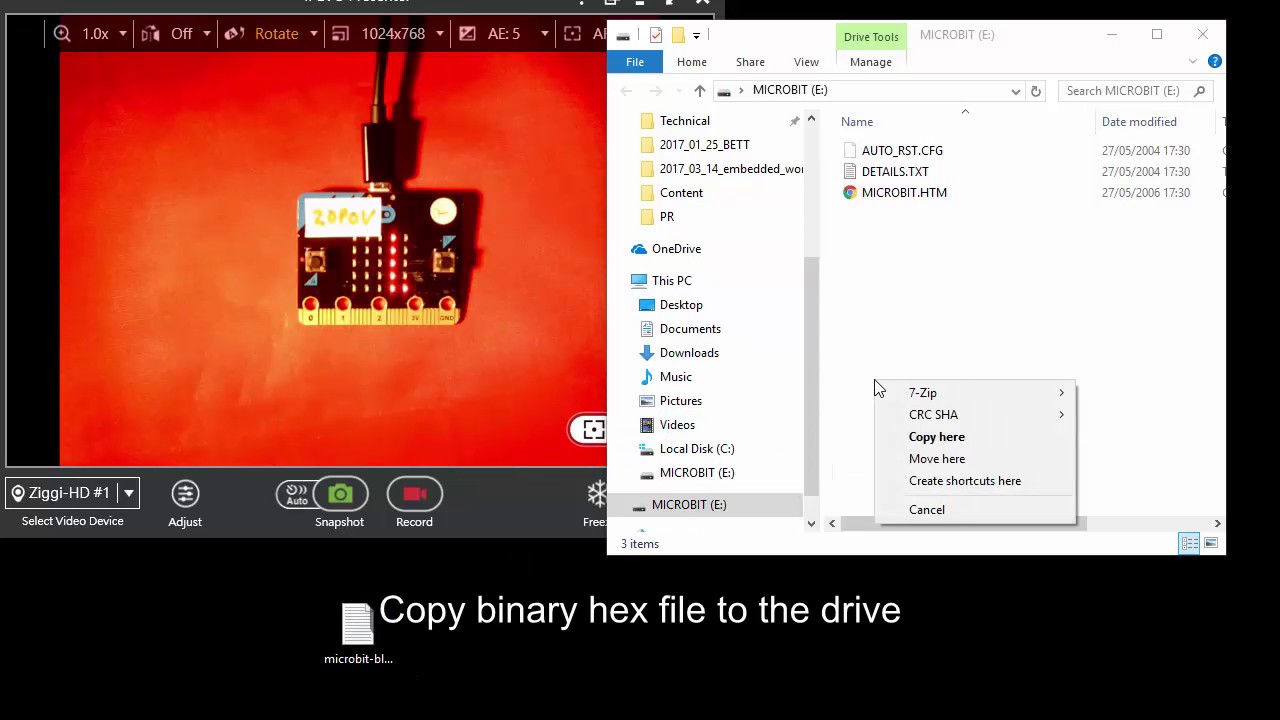Open Customize Quick Access Toolbar dropdown
This screenshot has width=1280, height=720.
click(x=696, y=35)
